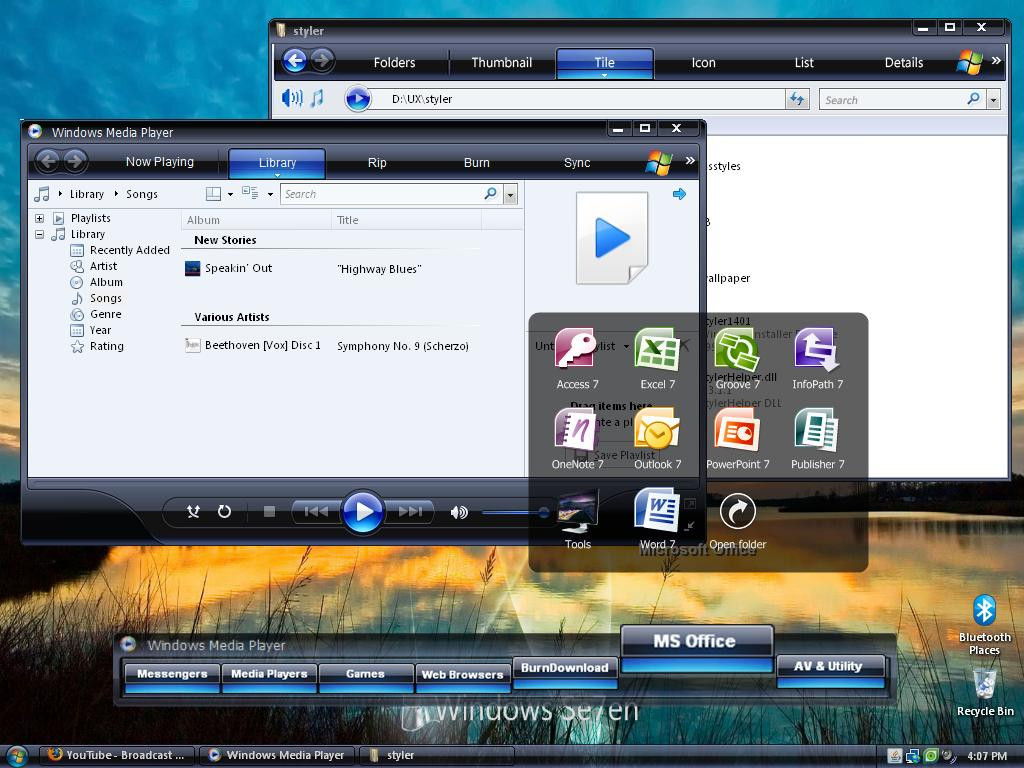Click refresh icon beside styler address bar
Screen dimensions: 1024x768
tap(797, 99)
